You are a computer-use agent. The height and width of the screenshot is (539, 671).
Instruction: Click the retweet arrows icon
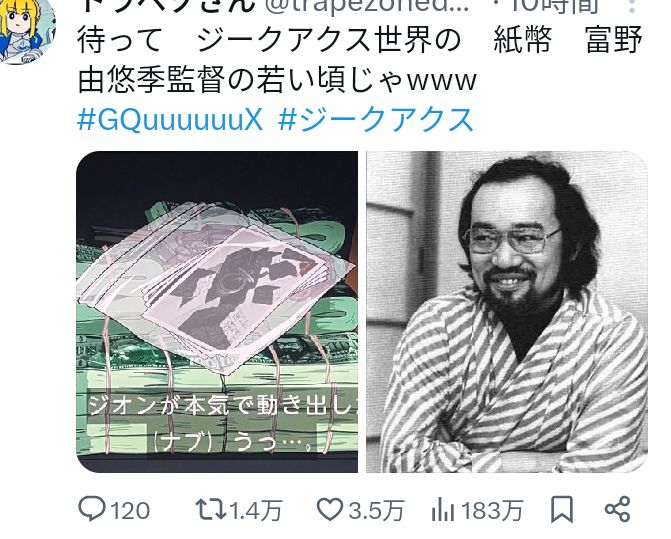211,509
